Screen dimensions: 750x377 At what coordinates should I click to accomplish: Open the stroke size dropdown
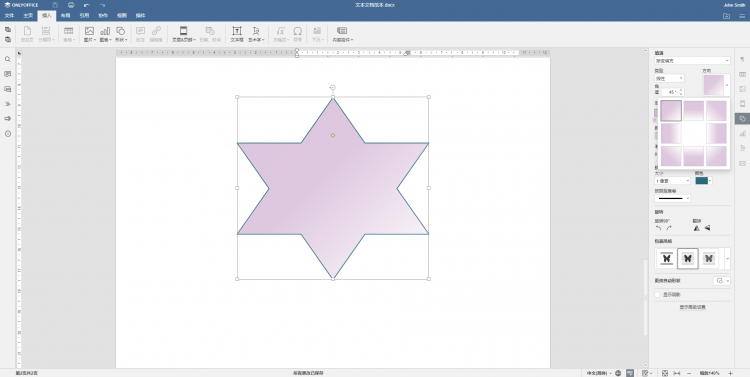[x=672, y=181]
